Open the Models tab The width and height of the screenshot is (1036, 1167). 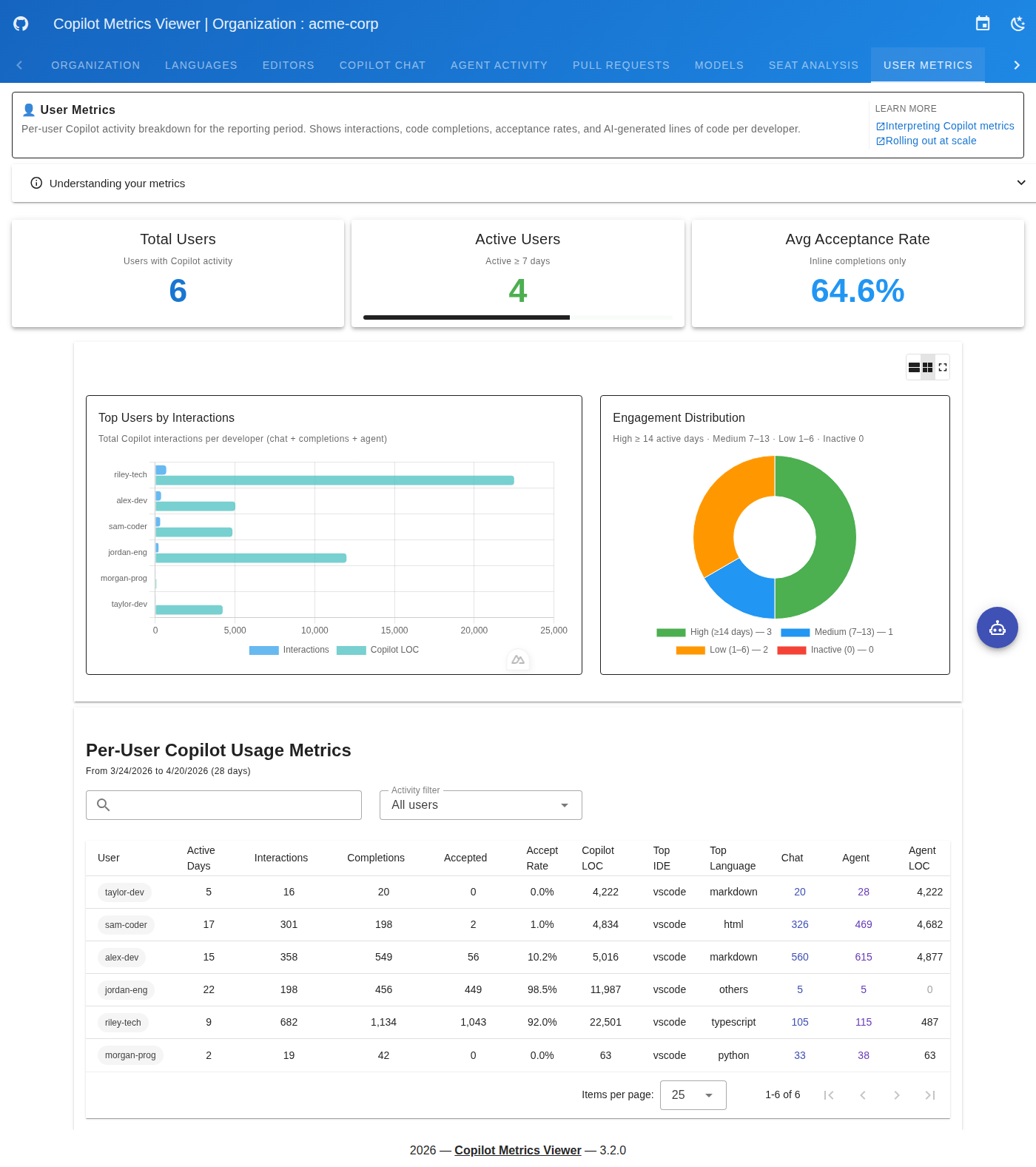(x=719, y=65)
